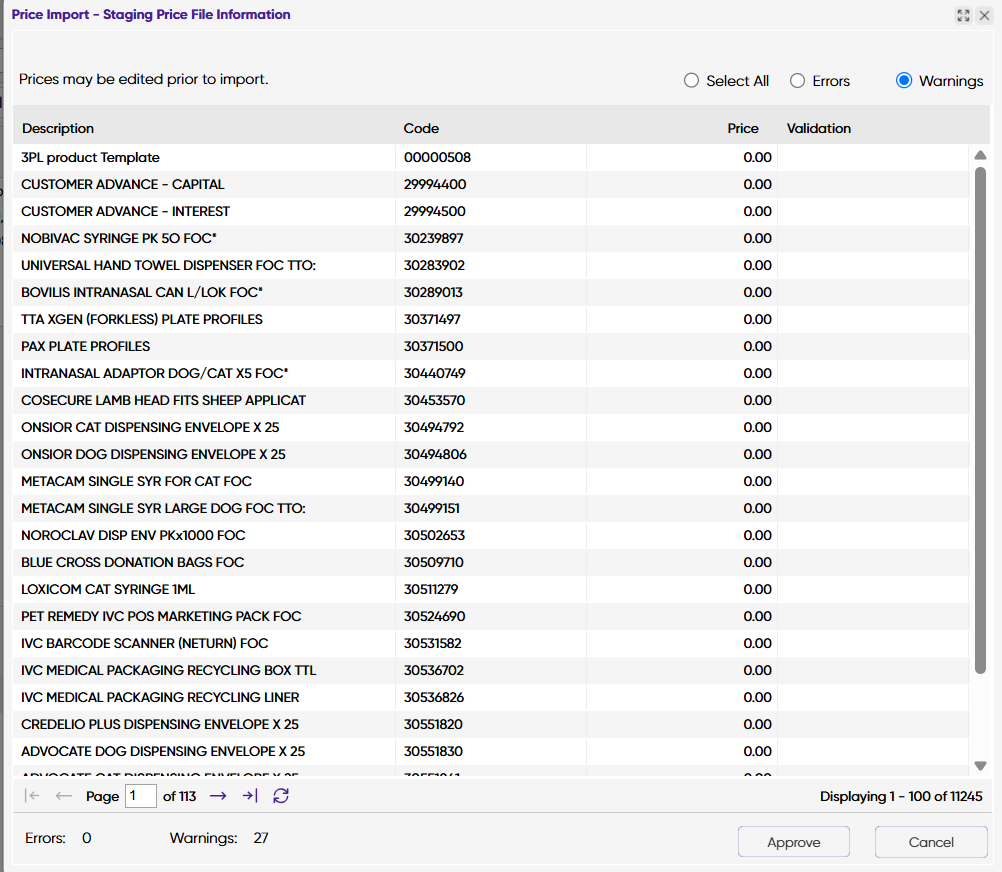Click the page number input field
1002x872 pixels.
pos(141,796)
